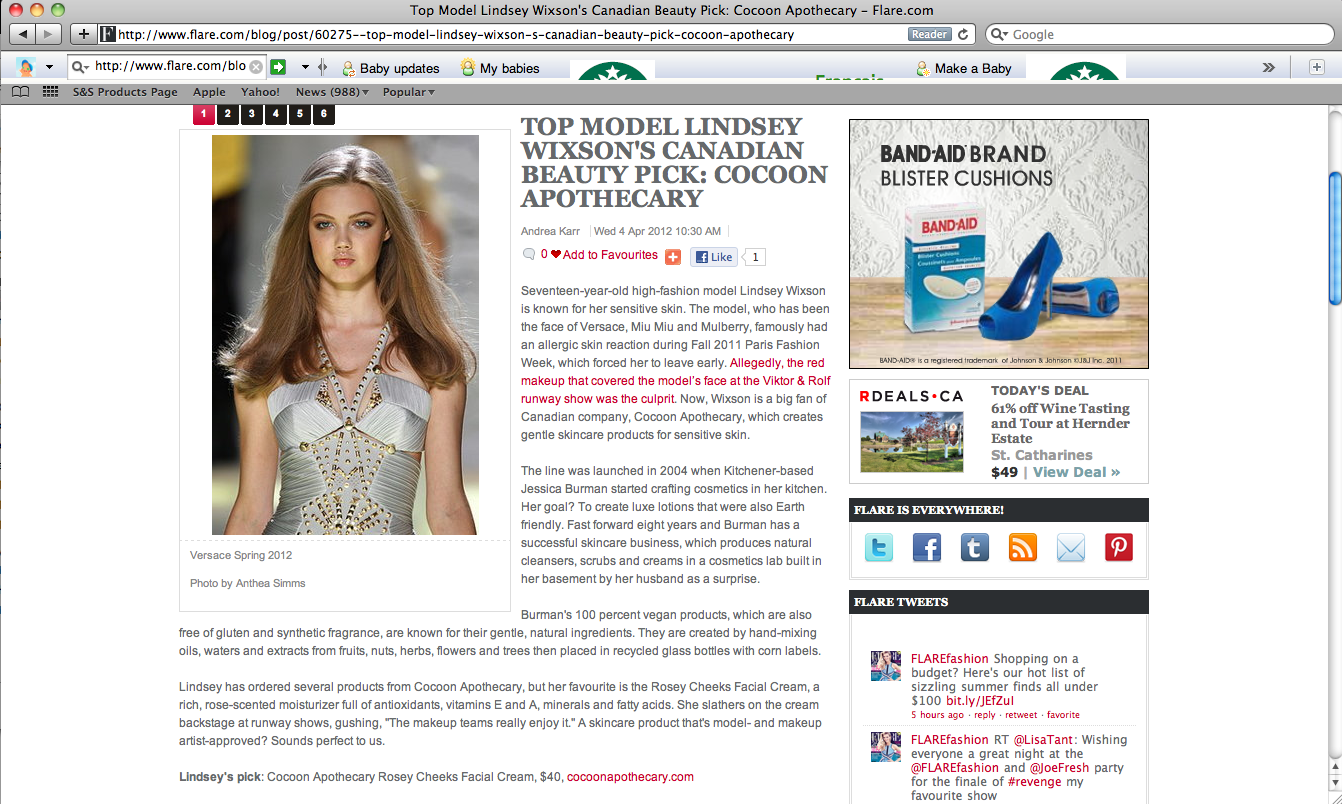Open Flare's email newsletter icon
The height and width of the screenshot is (804, 1342).
tap(1071, 547)
